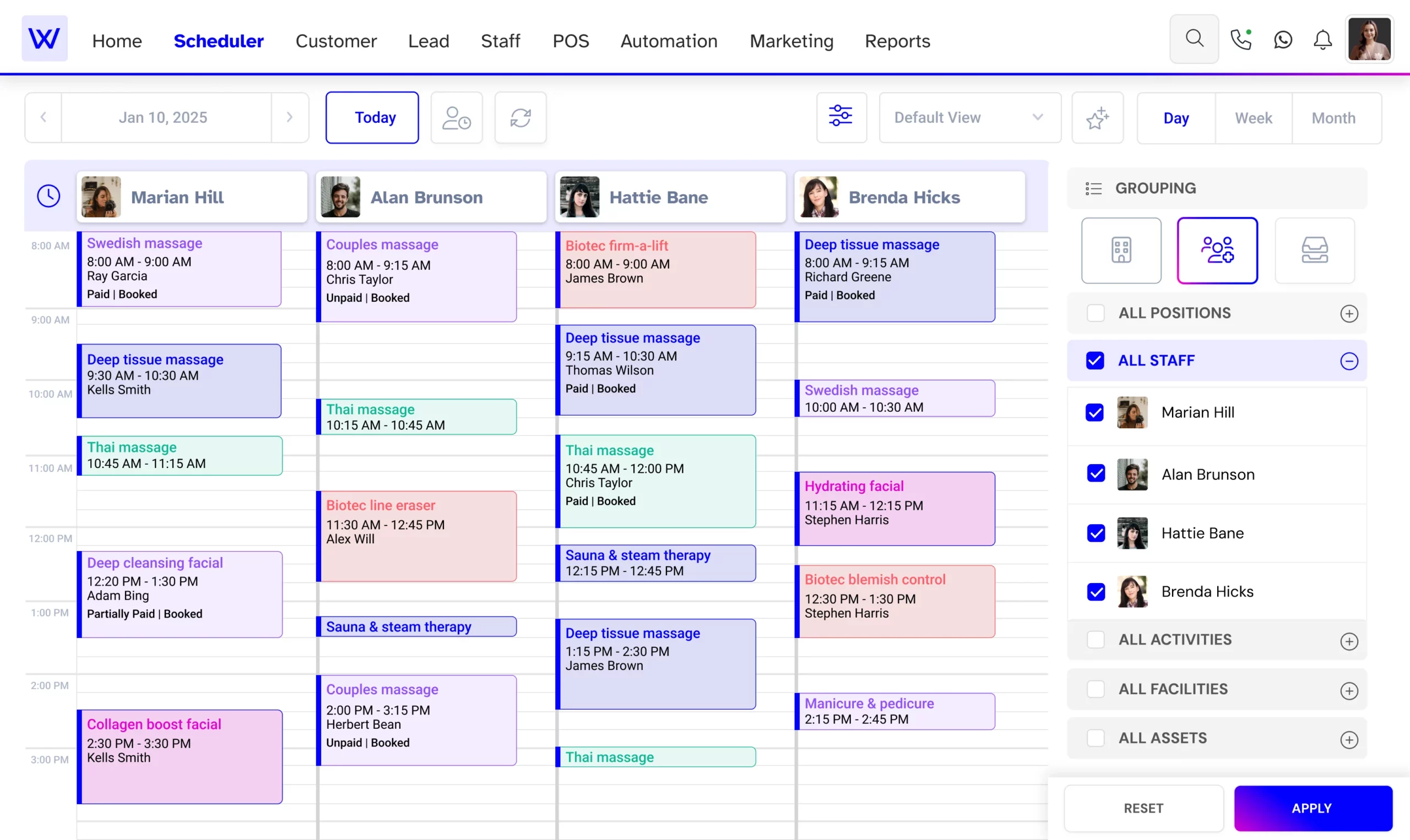Switch to Week view tab

coord(1253,117)
